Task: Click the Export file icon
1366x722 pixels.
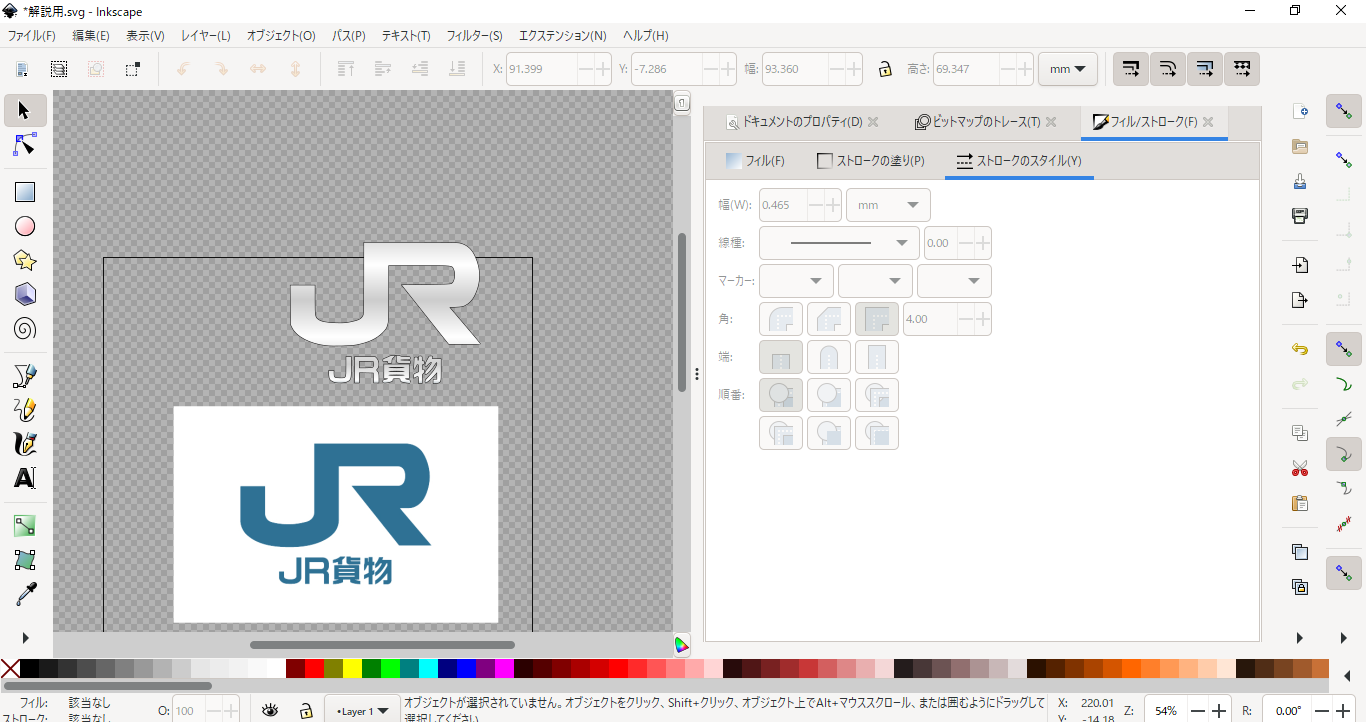Action: [x=1300, y=300]
